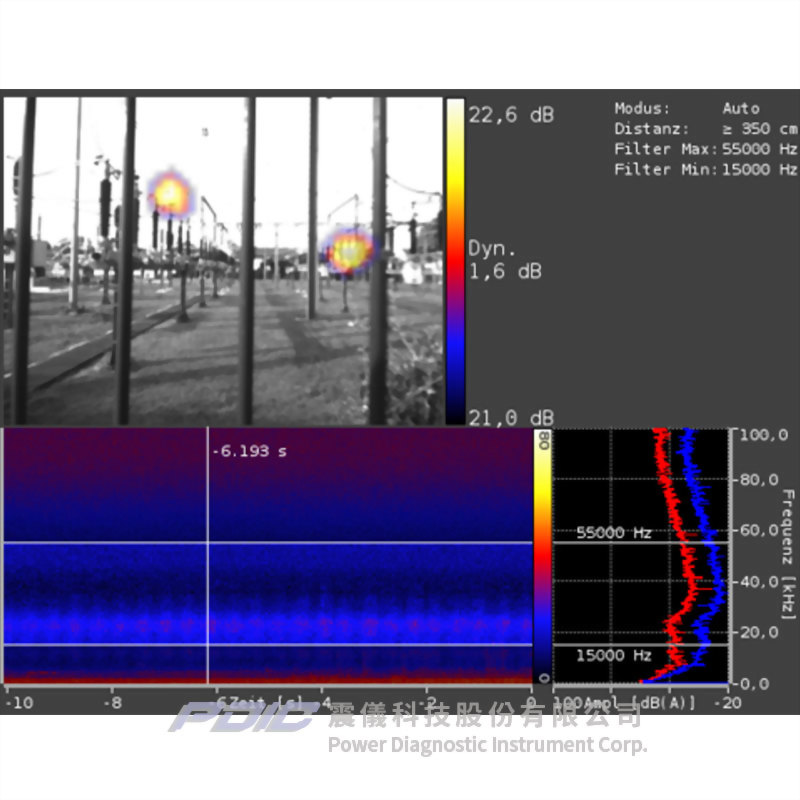
Task: Click the right acoustic hotspot near the pole
Action: click(x=350, y=250)
